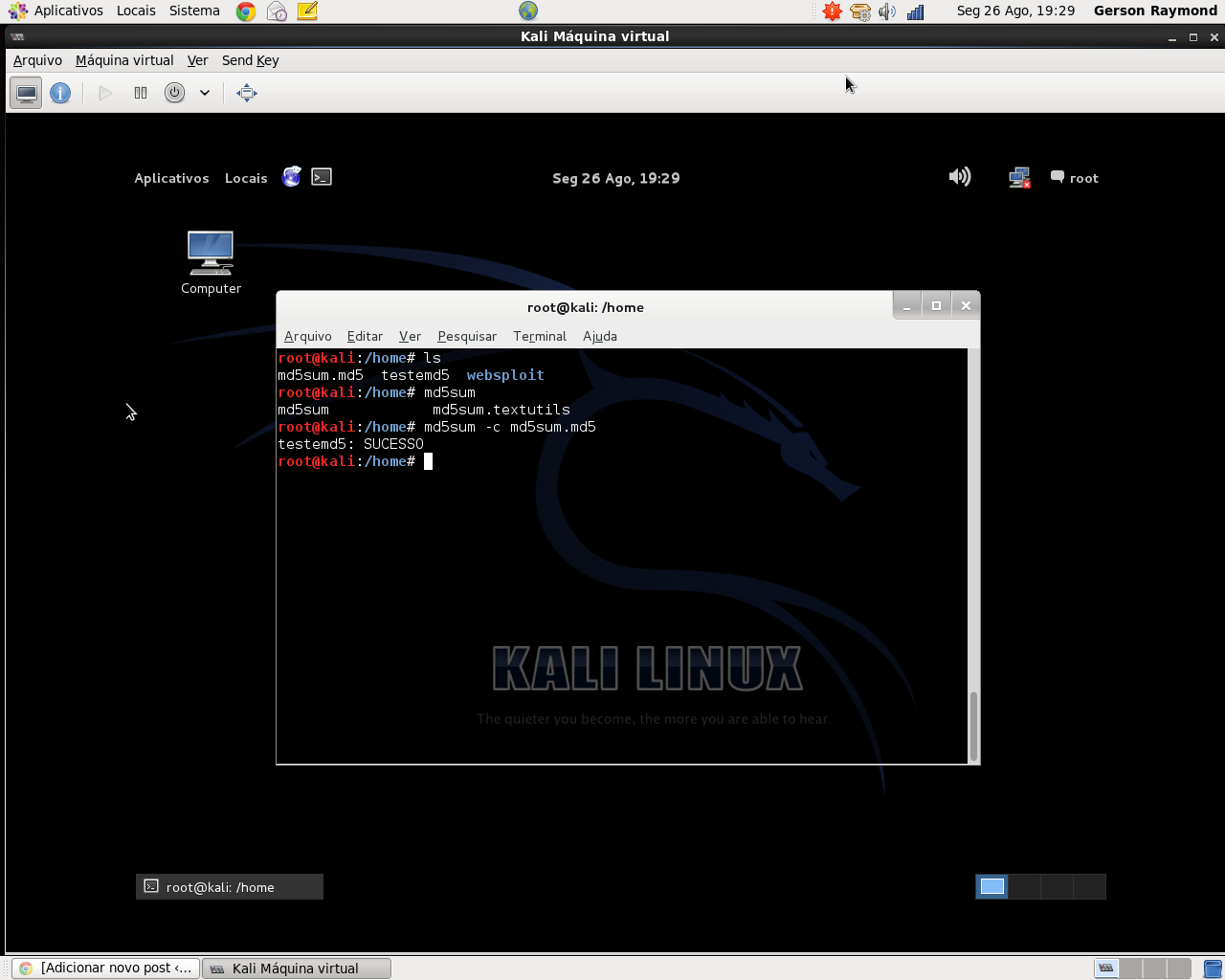
Task: Switch to second Kali workspace
Action: 1025,886
